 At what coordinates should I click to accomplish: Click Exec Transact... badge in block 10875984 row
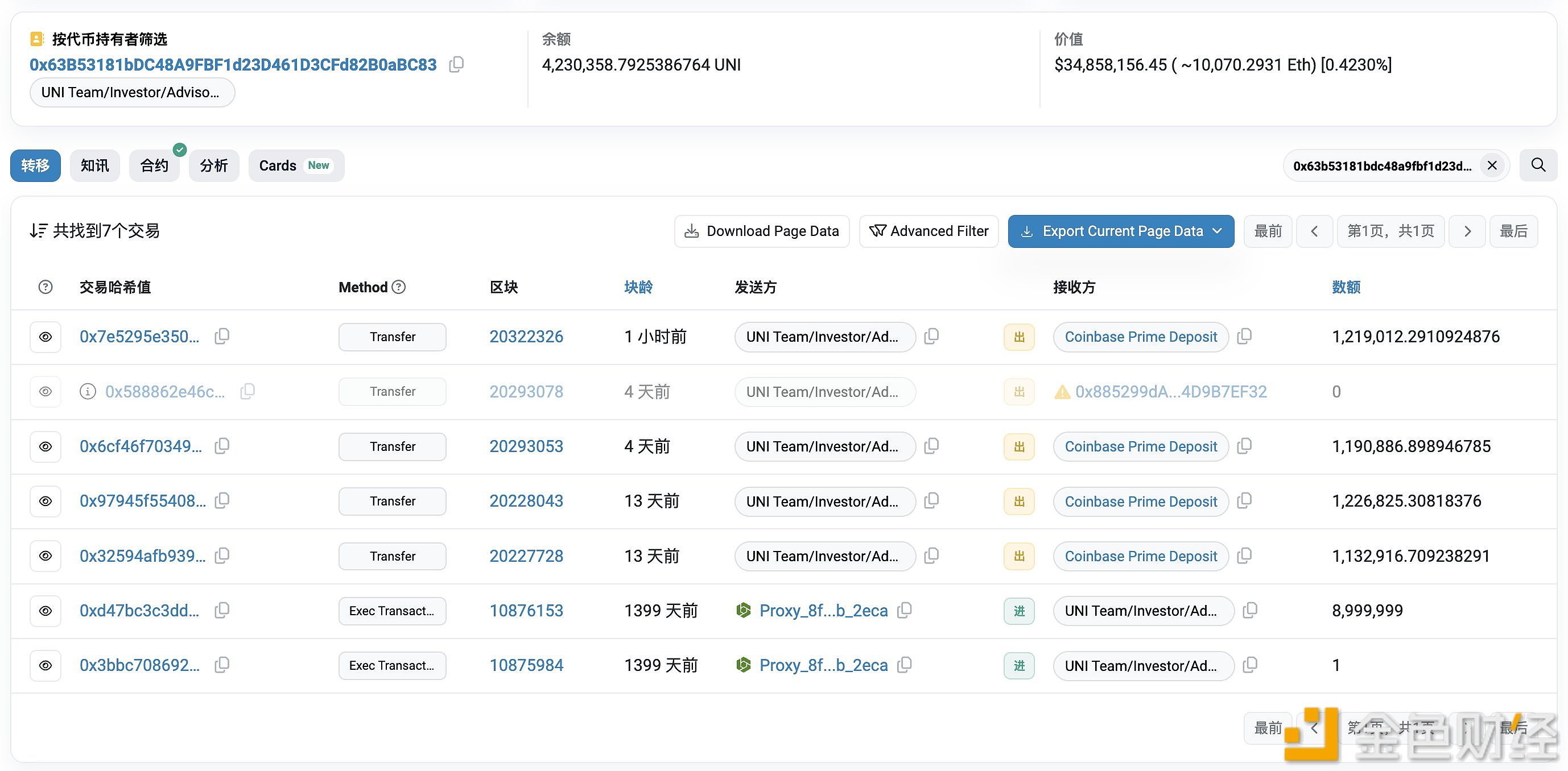(393, 666)
